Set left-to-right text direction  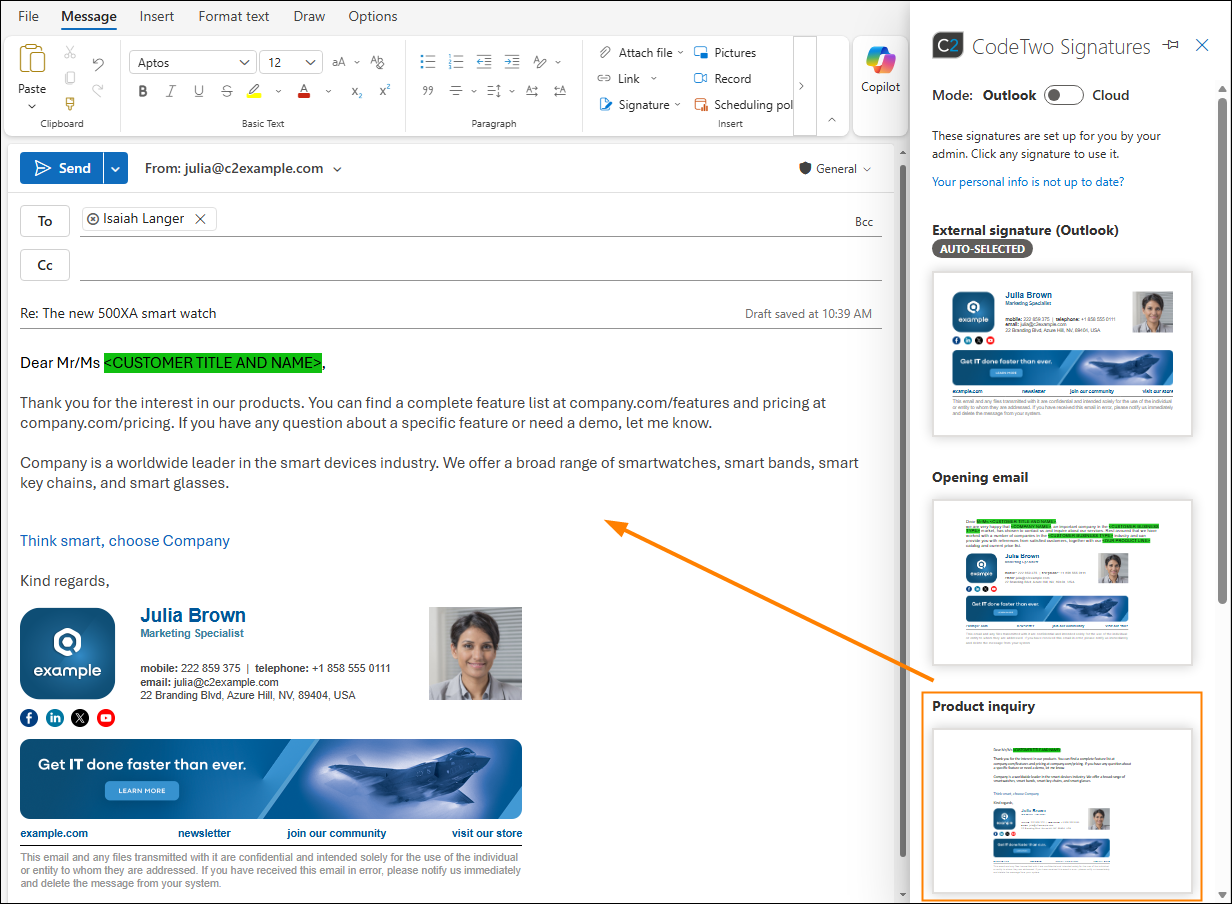[531, 91]
